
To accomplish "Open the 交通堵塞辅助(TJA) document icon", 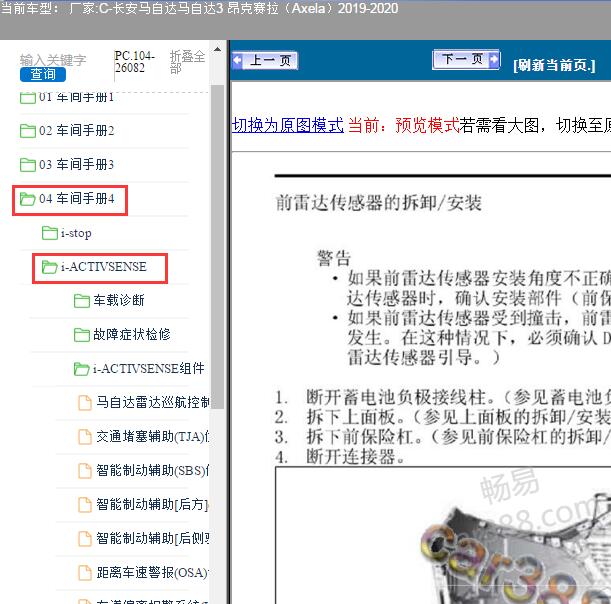I will point(85,437).
